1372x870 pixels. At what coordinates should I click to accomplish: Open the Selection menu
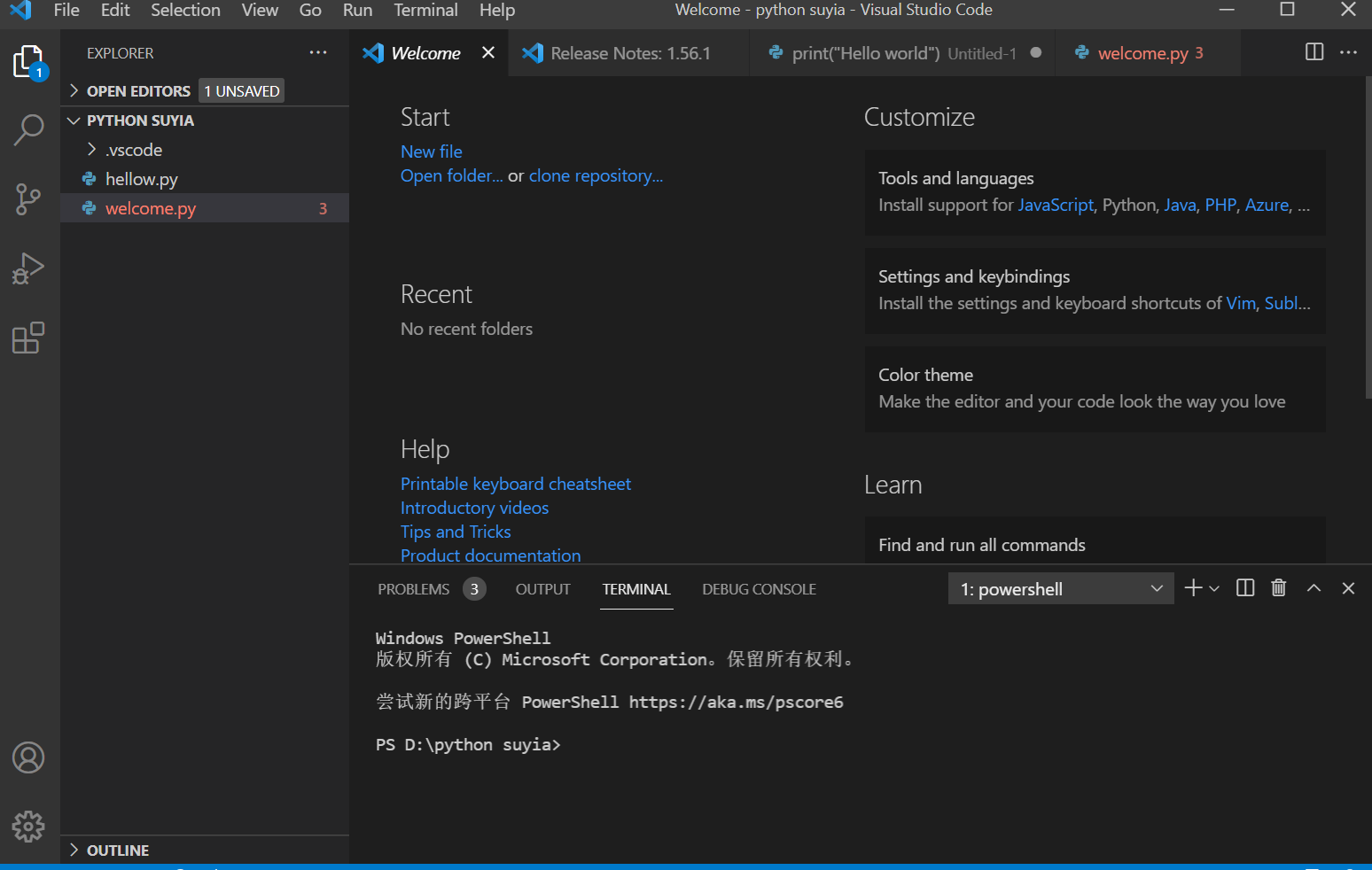[x=185, y=10]
